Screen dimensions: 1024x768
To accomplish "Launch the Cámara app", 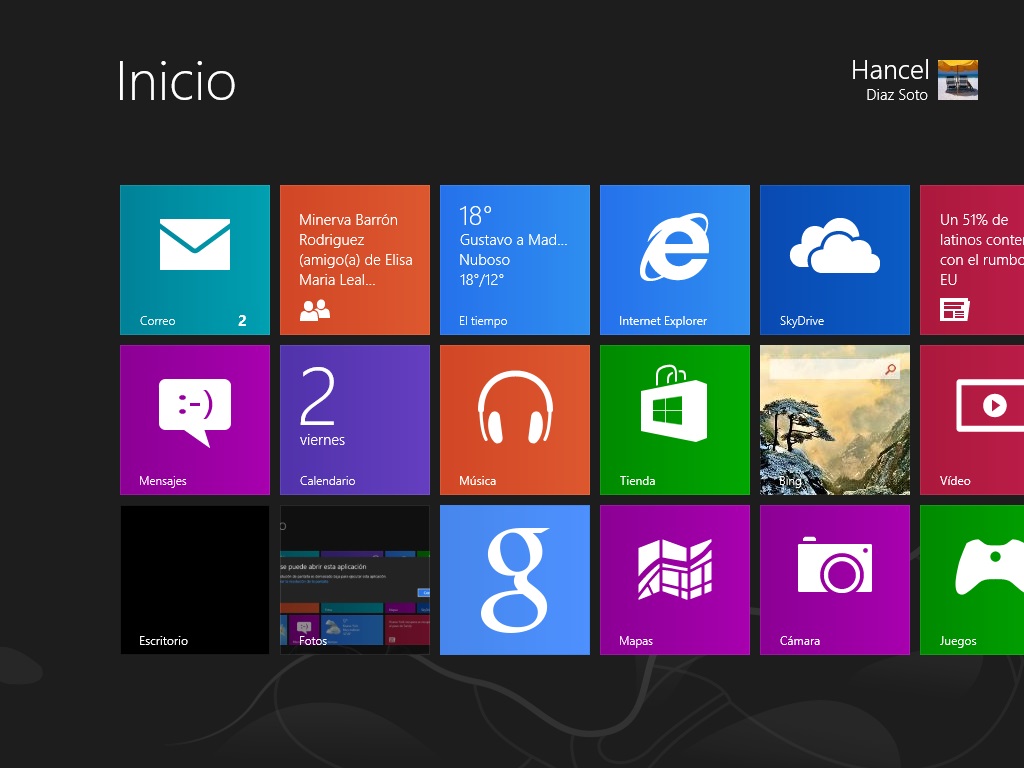I will pyautogui.click(x=834, y=579).
